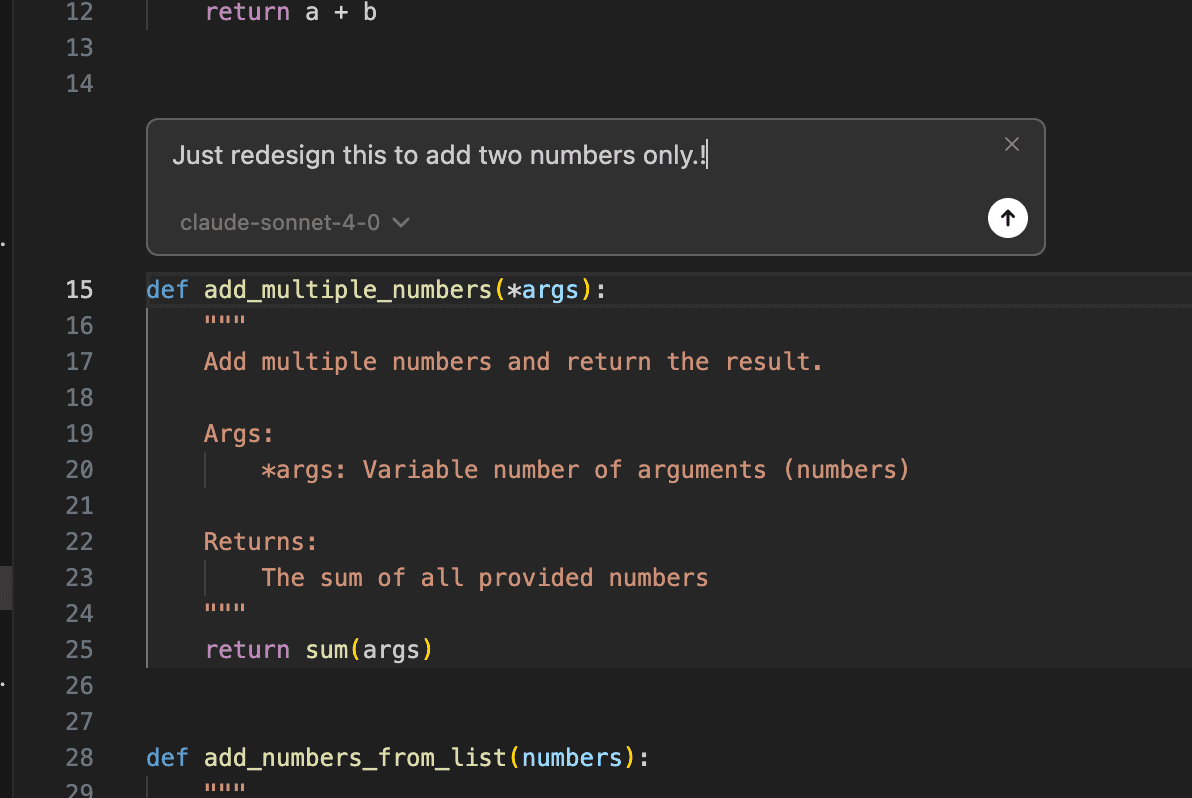This screenshot has height=798, width=1192.
Task: Click the add_multiple_numbers function name
Action: click(x=347, y=290)
